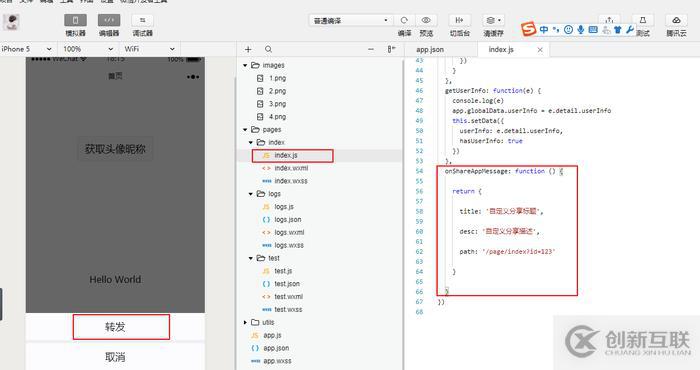This screenshot has width=700, height=370.
Task: Open the WiFi network type dropdown
Action: tap(150, 49)
